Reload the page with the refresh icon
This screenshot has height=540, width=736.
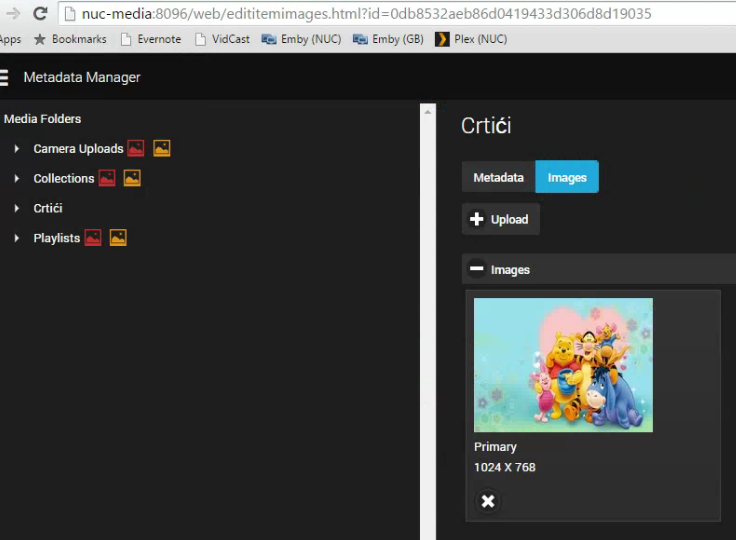click(x=40, y=14)
